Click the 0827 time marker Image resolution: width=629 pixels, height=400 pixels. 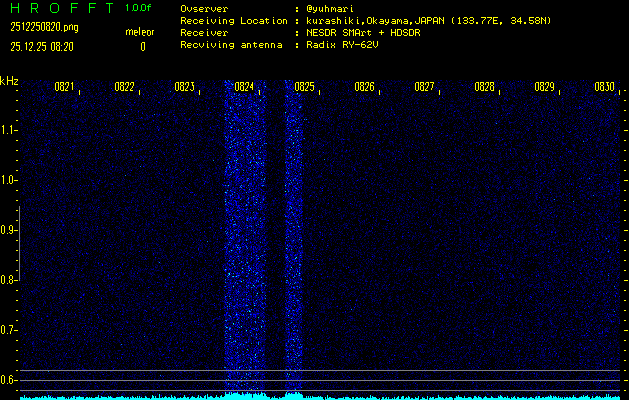pyautogui.click(x=424, y=87)
